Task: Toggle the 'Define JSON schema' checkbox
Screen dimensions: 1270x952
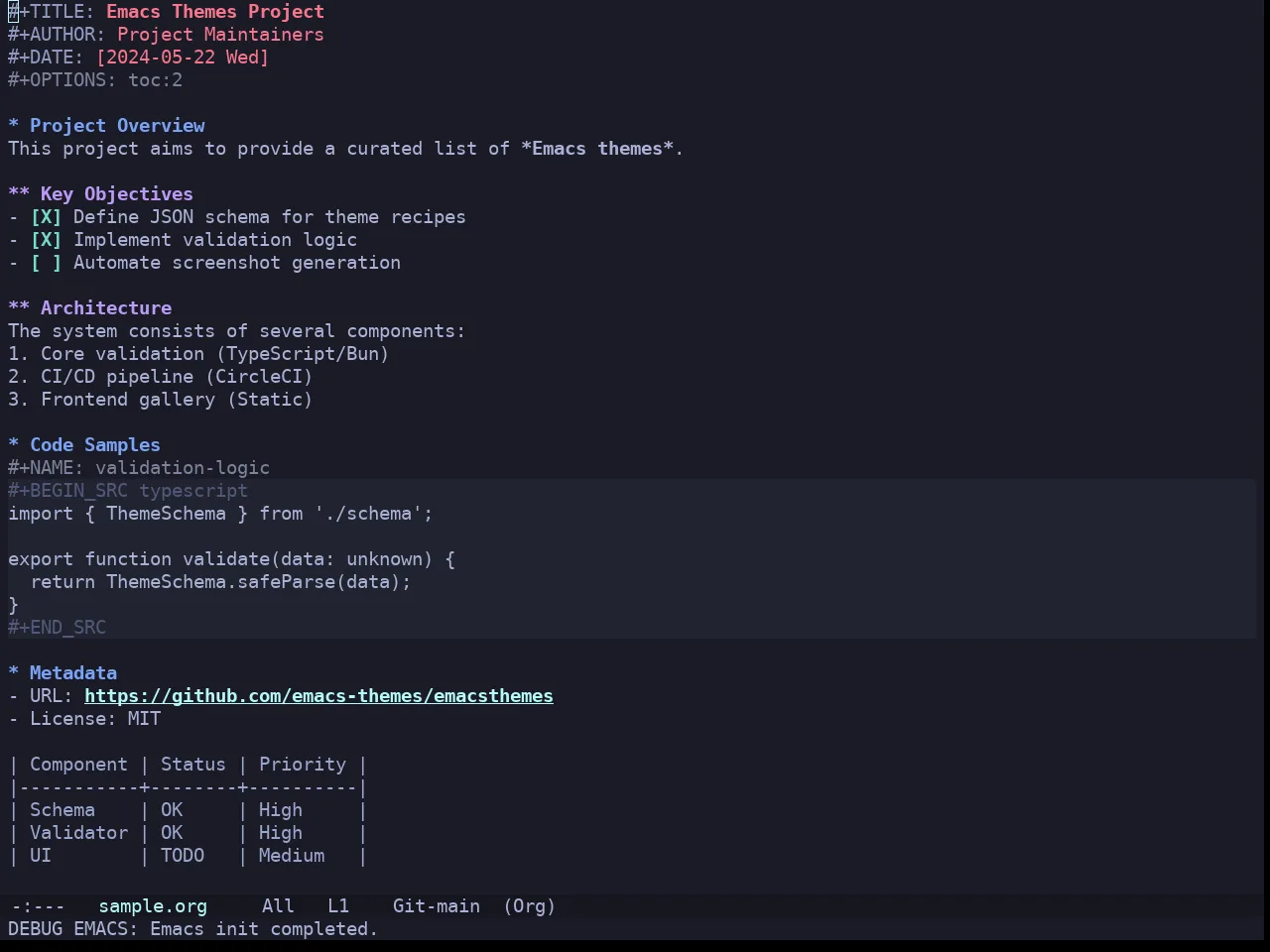Action: pyautogui.click(x=46, y=217)
